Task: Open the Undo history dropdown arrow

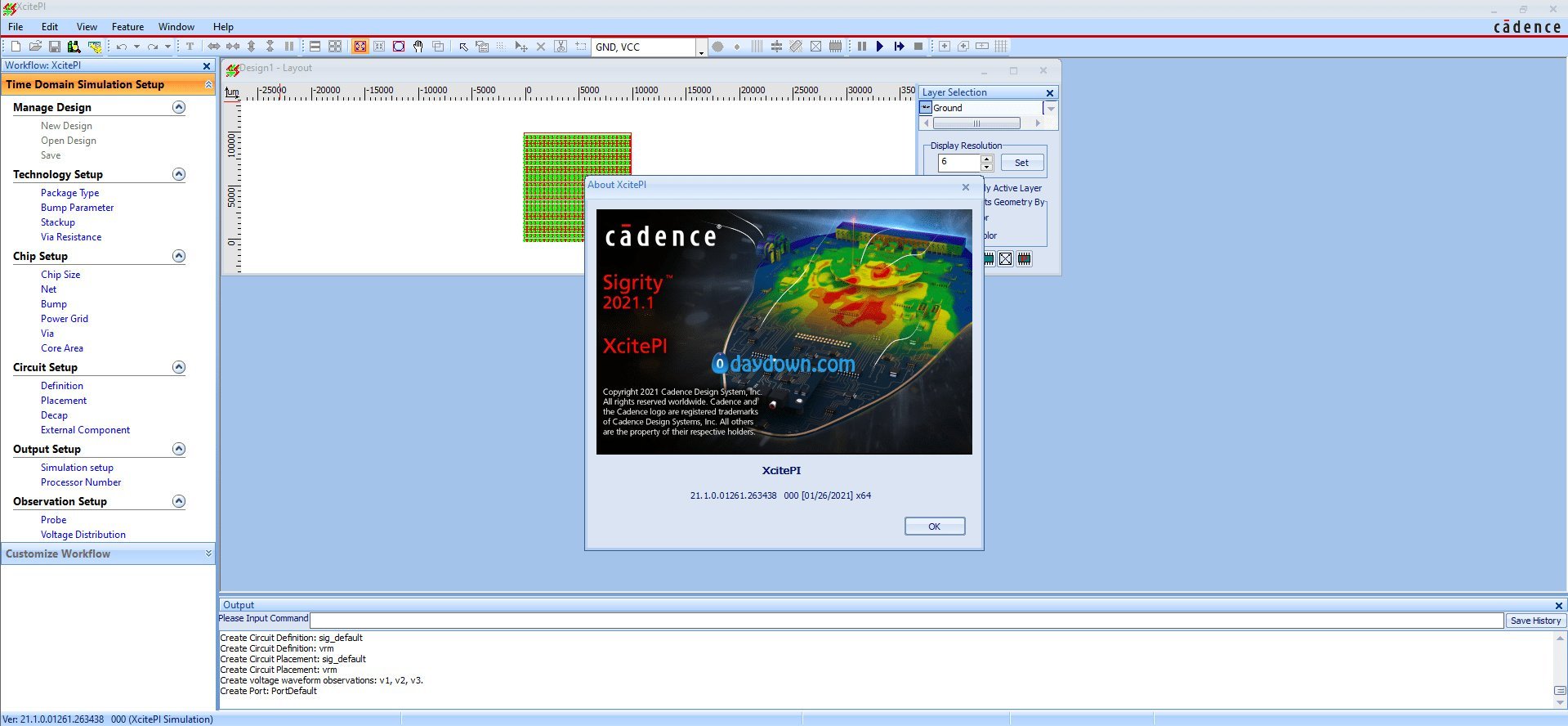Action: pos(136,47)
